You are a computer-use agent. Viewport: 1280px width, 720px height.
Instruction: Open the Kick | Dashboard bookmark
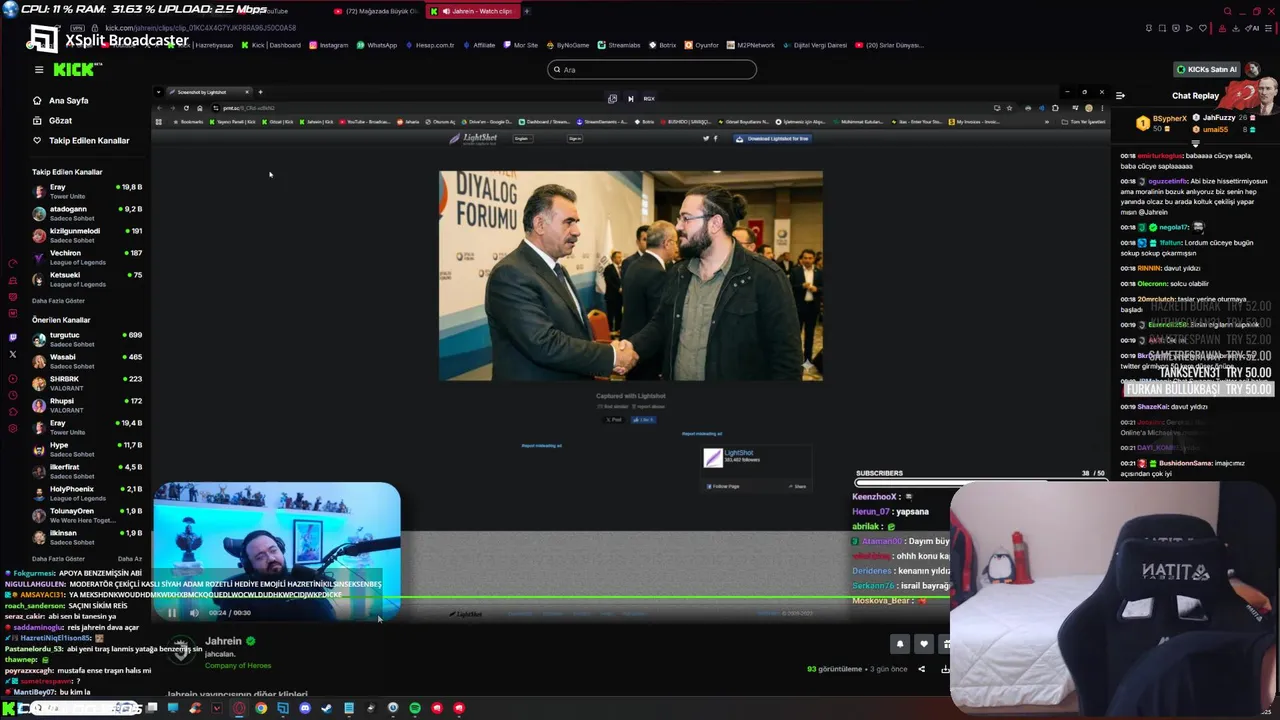(270, 45)
